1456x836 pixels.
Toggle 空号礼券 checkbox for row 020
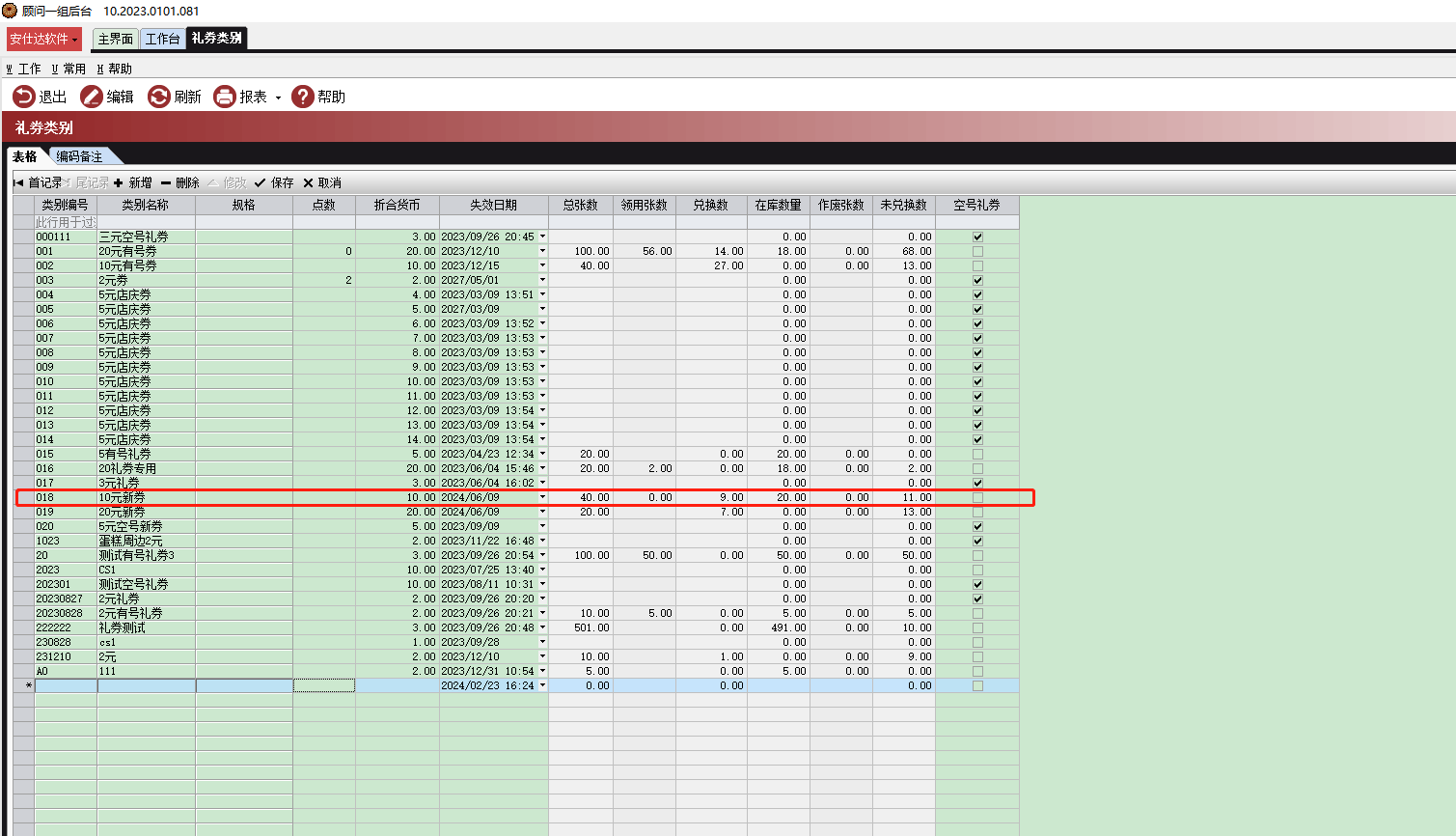point(977,526)
